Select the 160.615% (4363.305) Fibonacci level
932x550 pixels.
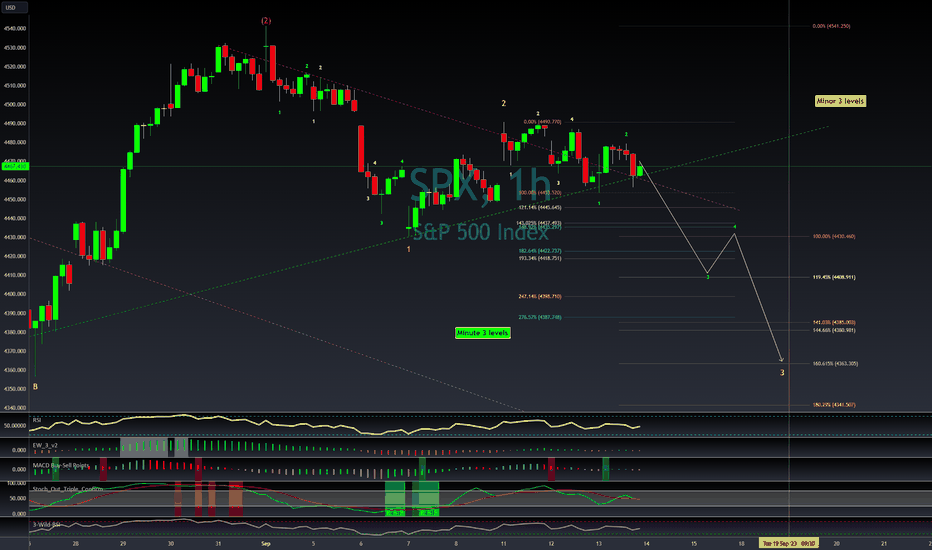coord(835,363)
